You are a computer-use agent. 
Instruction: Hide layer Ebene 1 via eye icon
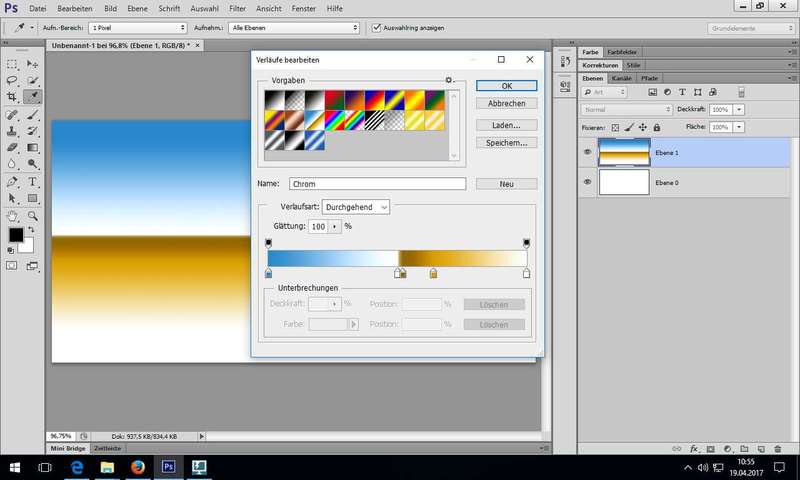click(x=588, y=152)
